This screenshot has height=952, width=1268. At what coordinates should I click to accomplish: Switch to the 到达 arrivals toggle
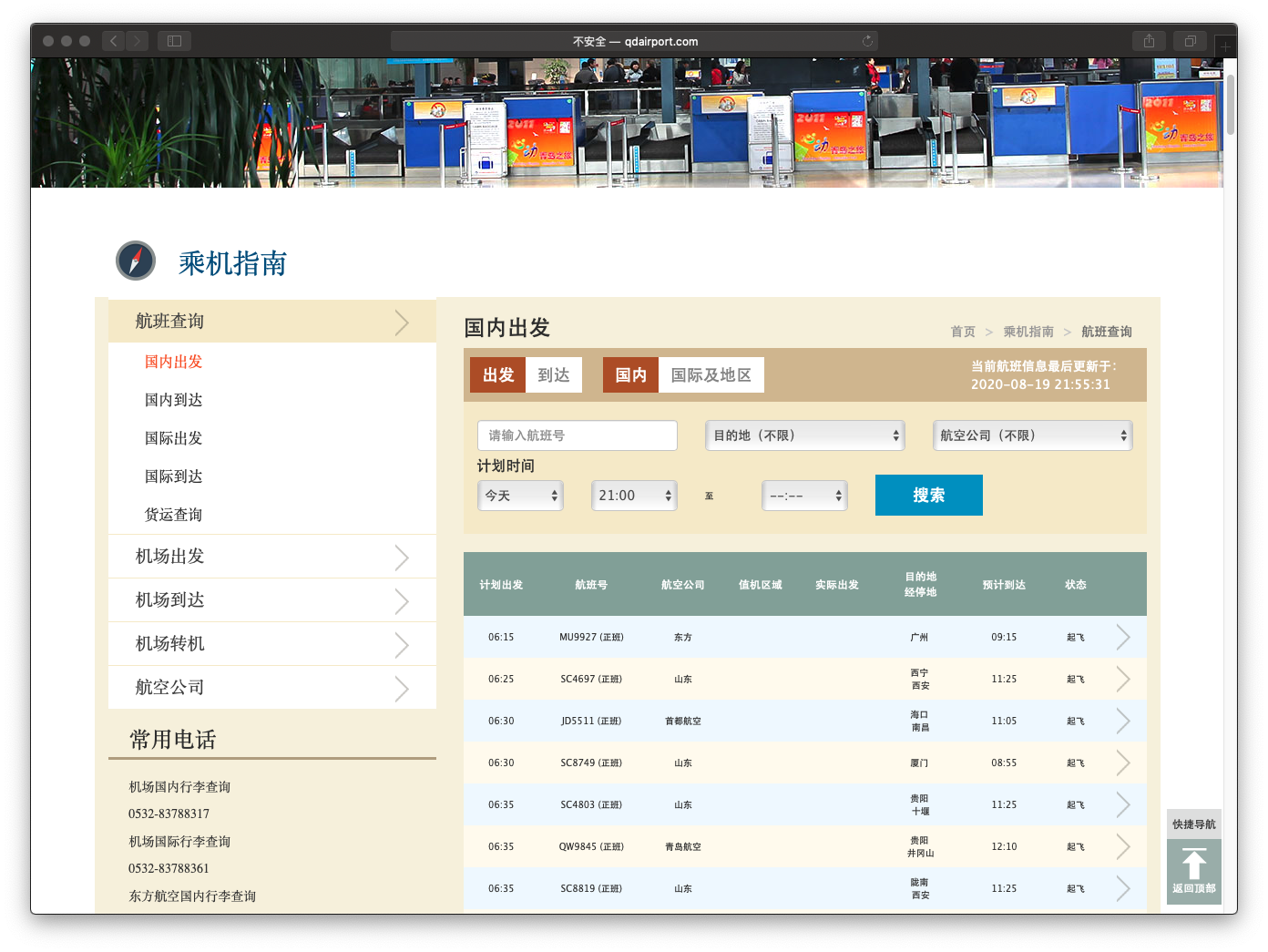553,374
